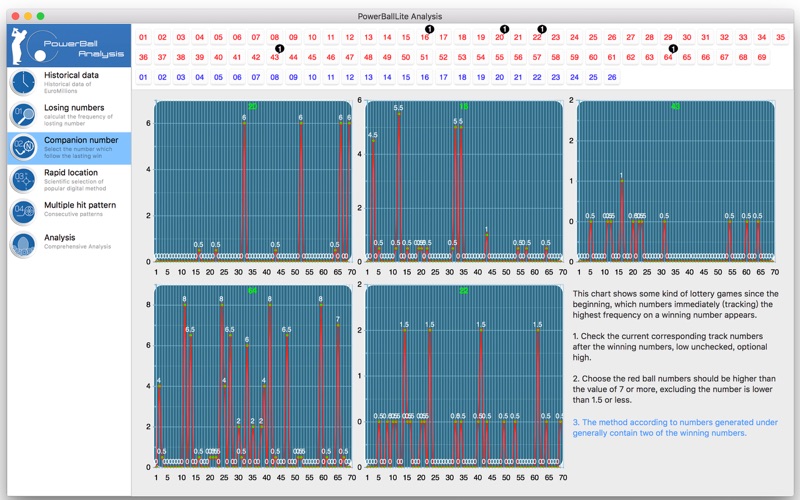Select blue Powerball number 26
The width and height of the screenshot is (800, 500).
pyautogui.click(x=612, y=77)
